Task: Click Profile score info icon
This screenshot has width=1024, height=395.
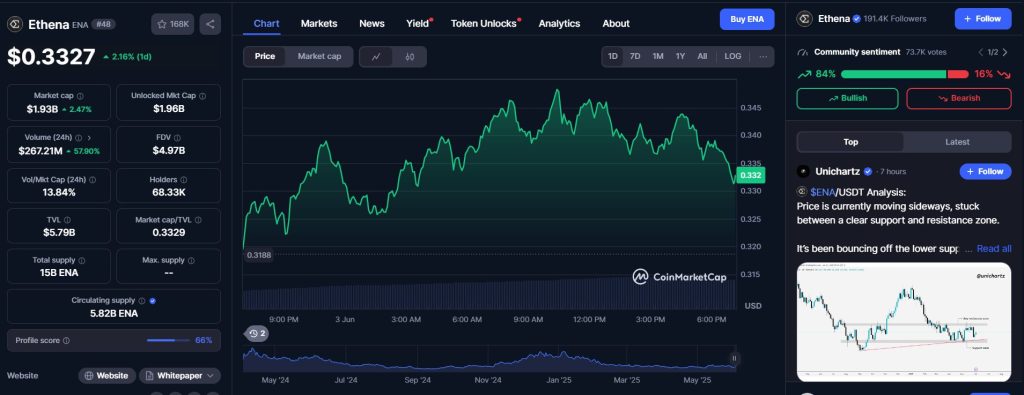Action: point(66,341)
